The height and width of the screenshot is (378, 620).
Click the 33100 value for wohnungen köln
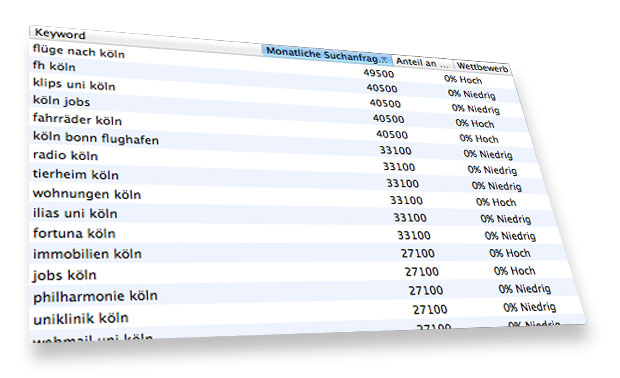(406, 200)
